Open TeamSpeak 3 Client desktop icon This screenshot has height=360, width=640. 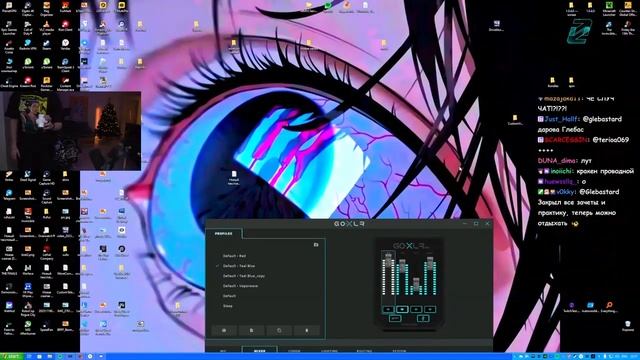pos(65,64)
